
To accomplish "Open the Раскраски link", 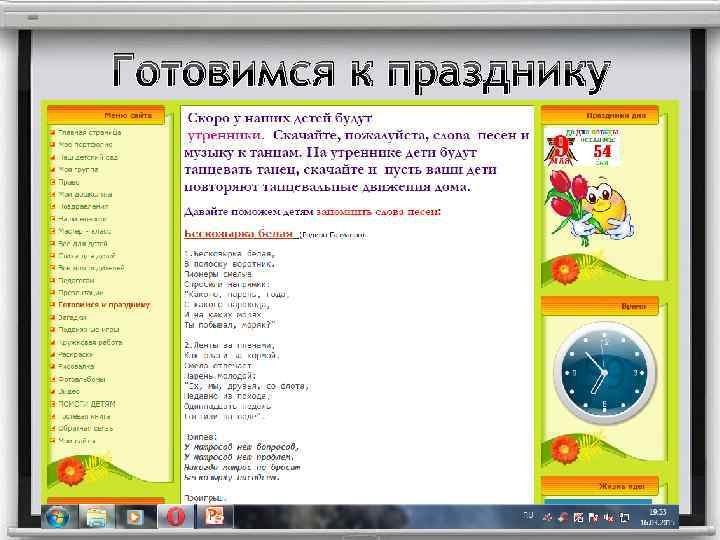I will (75, 354).
